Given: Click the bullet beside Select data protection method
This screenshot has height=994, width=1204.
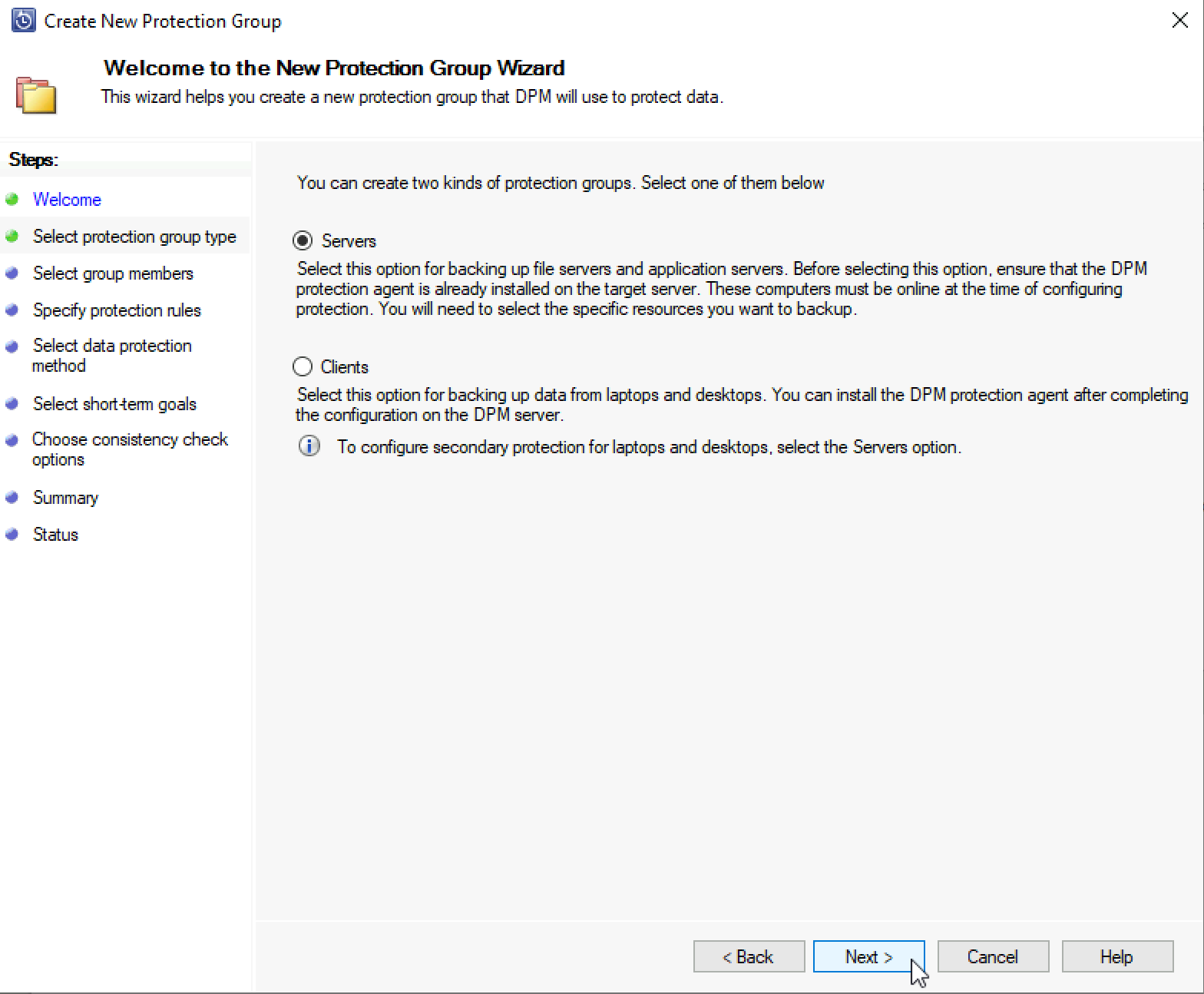Looking at the screenshot, I should point(12,347).
